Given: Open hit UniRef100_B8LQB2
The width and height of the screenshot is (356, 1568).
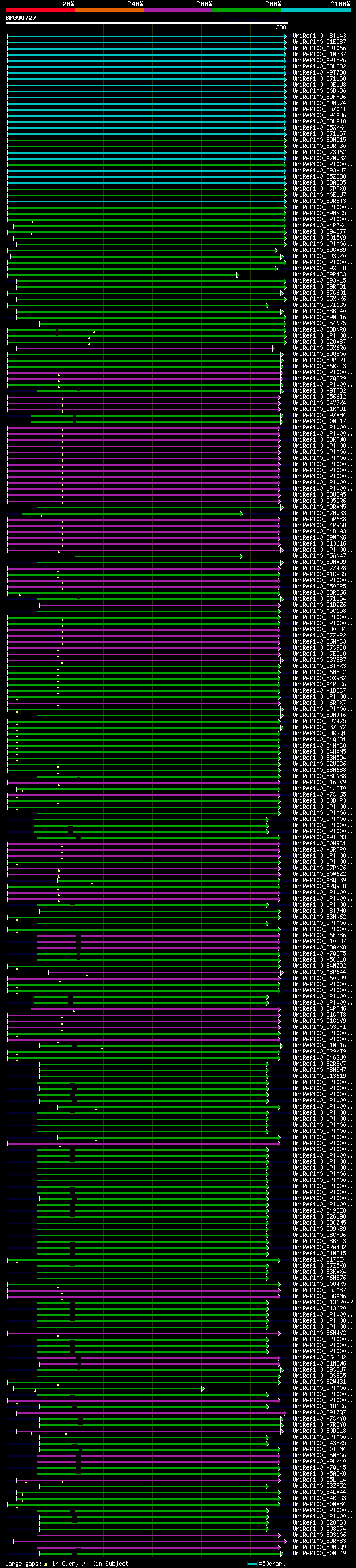Looking at the screenshot, I should [319, 66].
